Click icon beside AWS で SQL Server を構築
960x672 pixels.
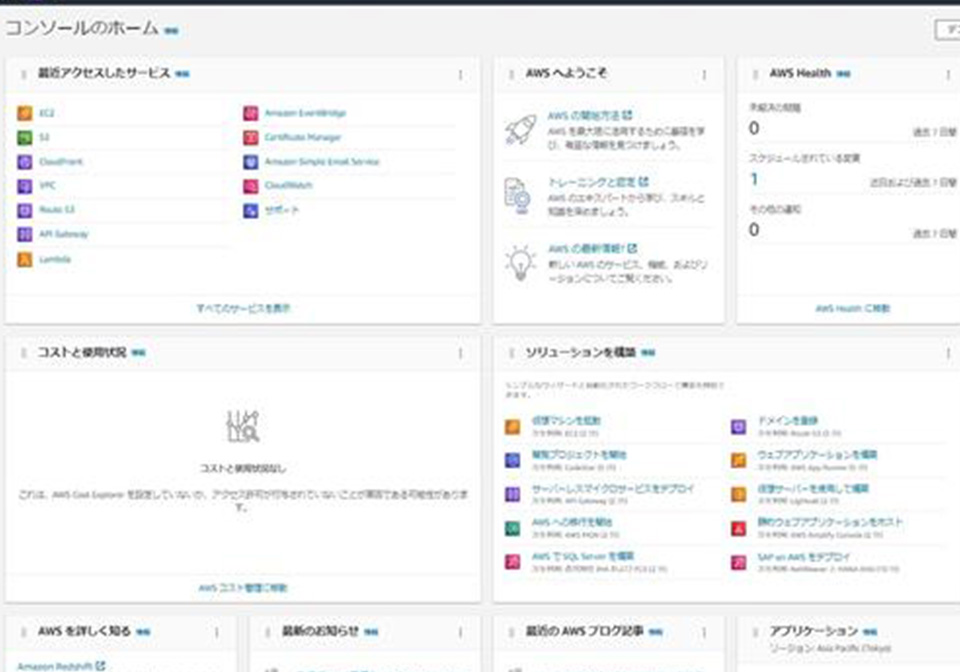click(x=512, y=562)
